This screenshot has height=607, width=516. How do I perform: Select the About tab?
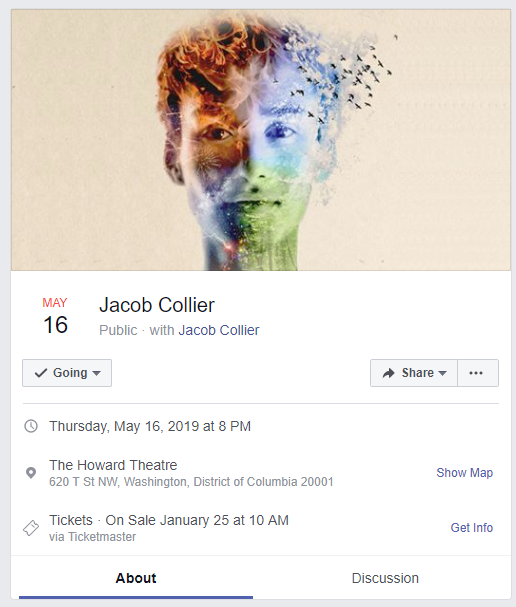point(136,578)
